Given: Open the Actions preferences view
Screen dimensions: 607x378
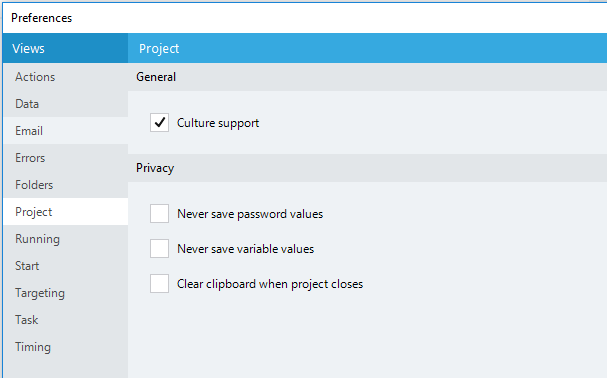Looking at the screenshot, I should (x=65, y=77).
